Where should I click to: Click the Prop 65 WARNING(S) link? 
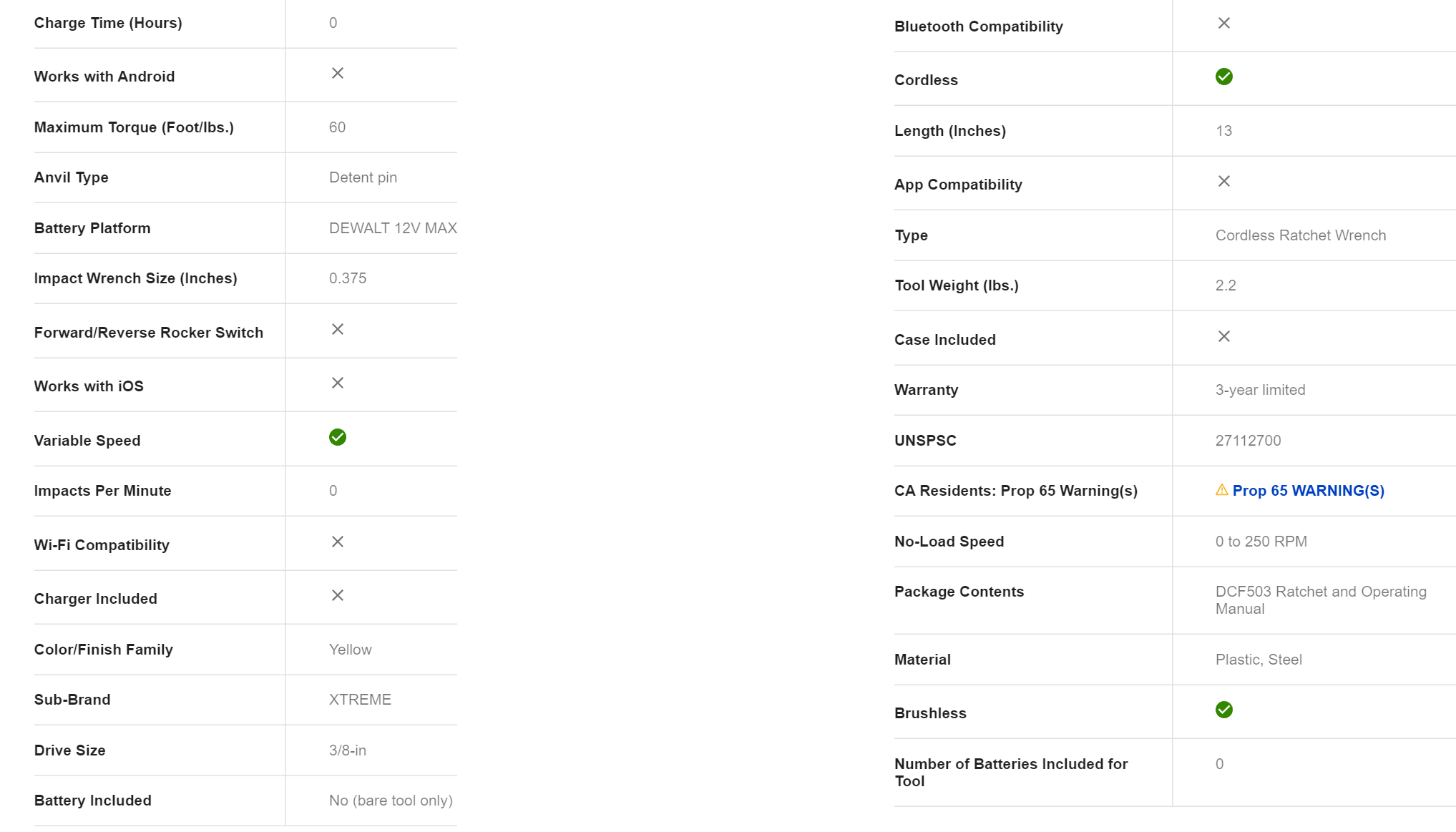(x=1308, y=491)
